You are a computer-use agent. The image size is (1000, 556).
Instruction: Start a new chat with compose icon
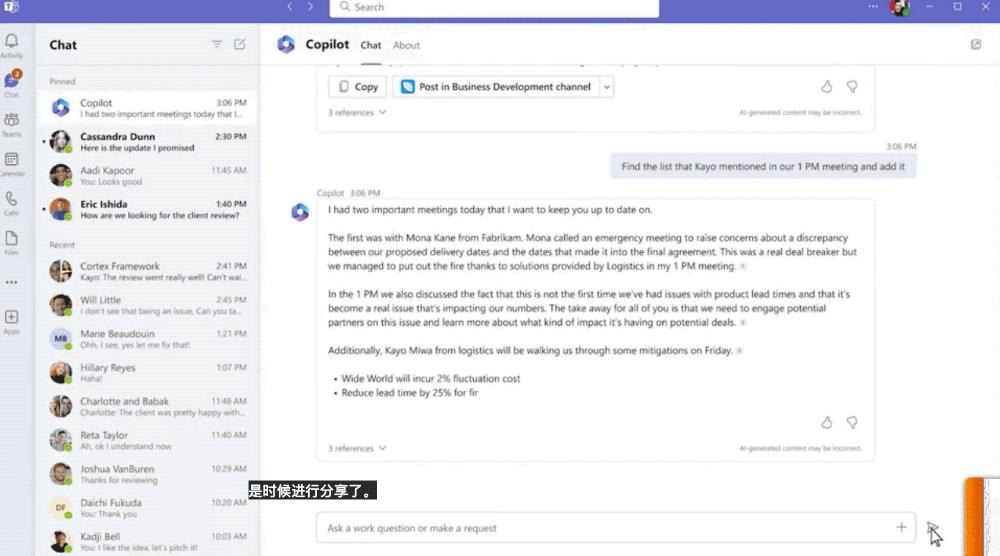pos(240,44)
